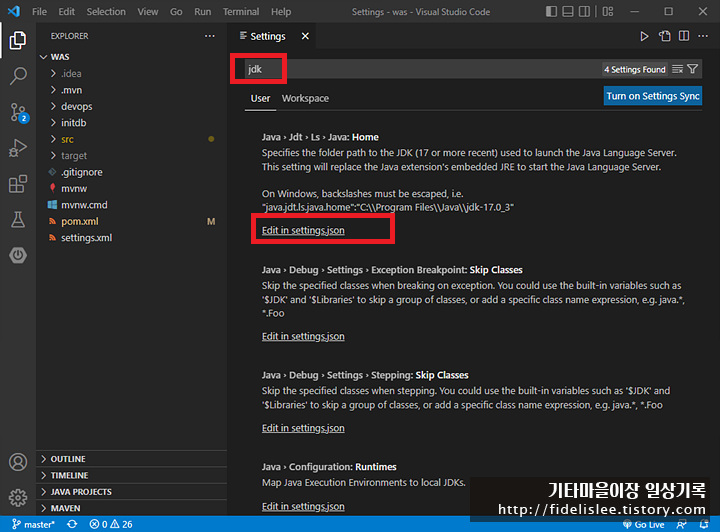Expand the initdb folder

tap(131, 123)
